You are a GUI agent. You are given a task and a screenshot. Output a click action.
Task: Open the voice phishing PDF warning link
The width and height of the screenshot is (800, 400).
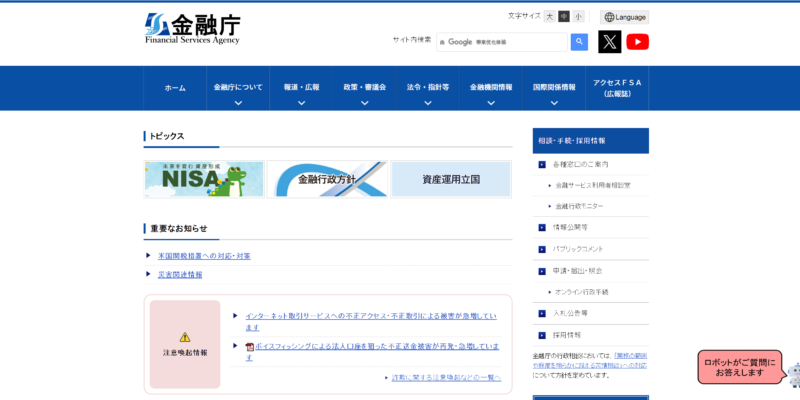(372, 352)
